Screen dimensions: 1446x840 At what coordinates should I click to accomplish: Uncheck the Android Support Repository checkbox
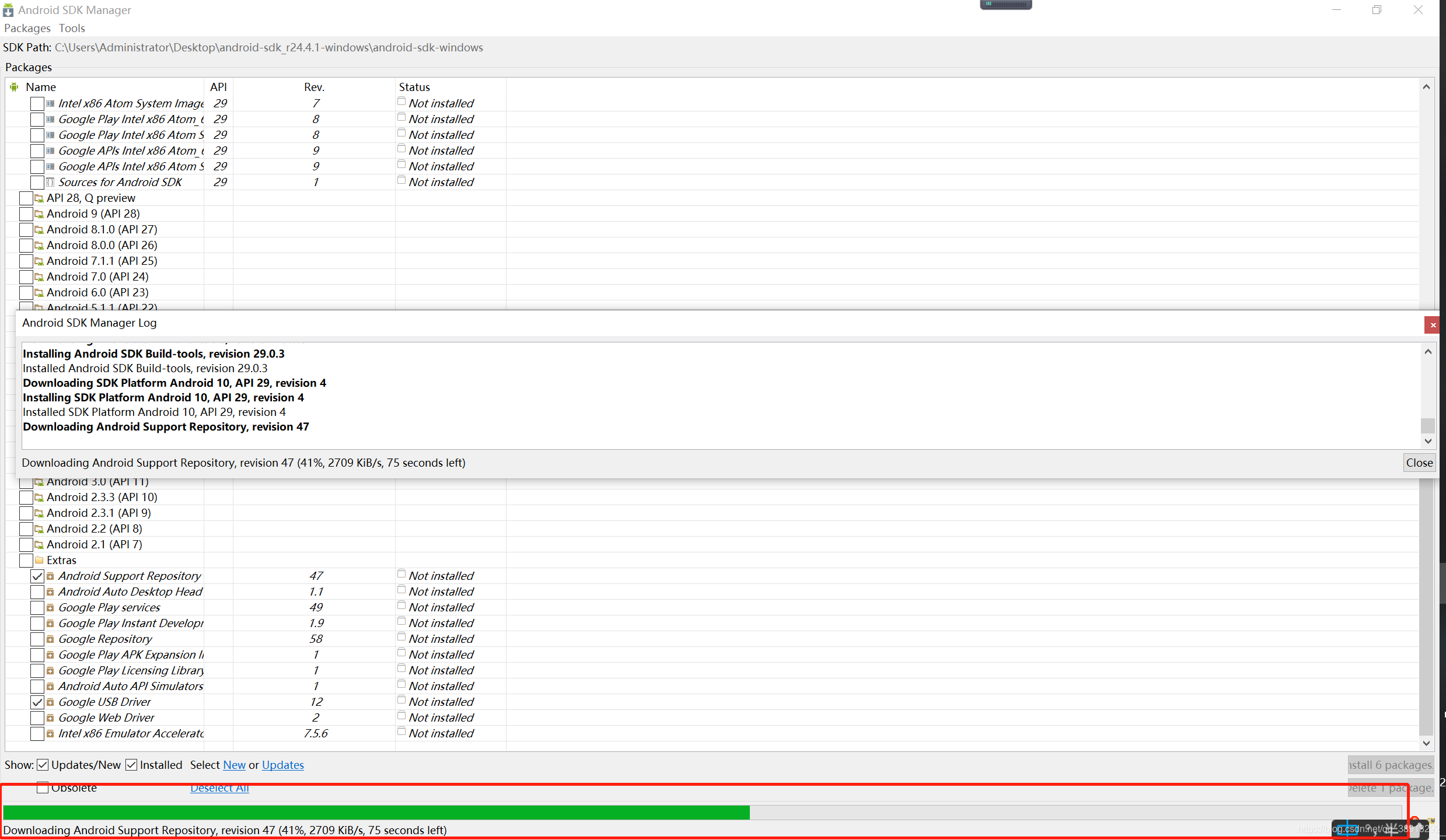click(x=37, y=576)
